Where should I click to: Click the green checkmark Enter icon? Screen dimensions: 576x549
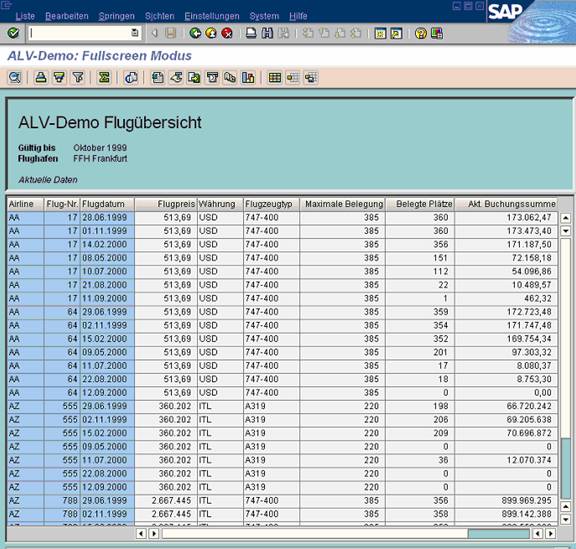point(13,33)
